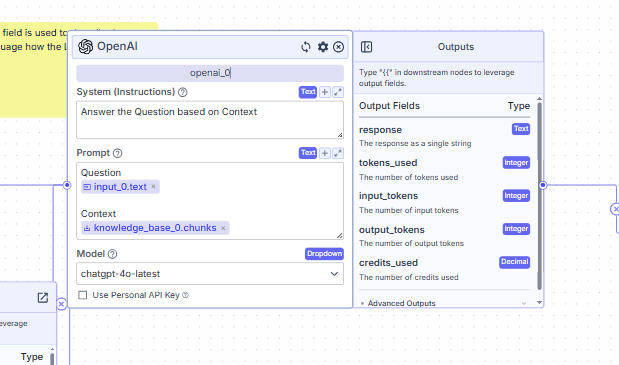Image resolution: width=619 pixels, height=365 pixels.
Task: Expand System Instructions field to fullscreen
Action: point(338,92)
